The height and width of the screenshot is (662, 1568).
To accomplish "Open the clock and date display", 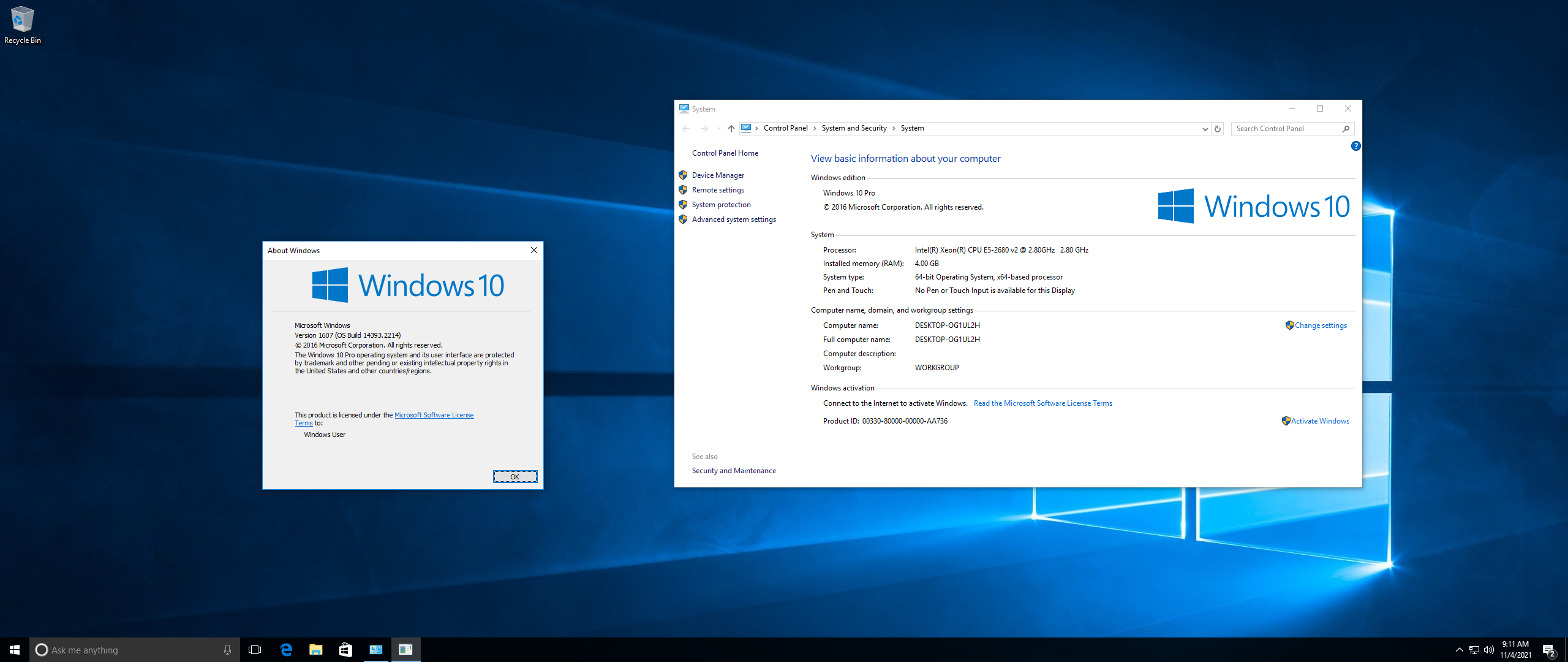I will [1515, 650].
